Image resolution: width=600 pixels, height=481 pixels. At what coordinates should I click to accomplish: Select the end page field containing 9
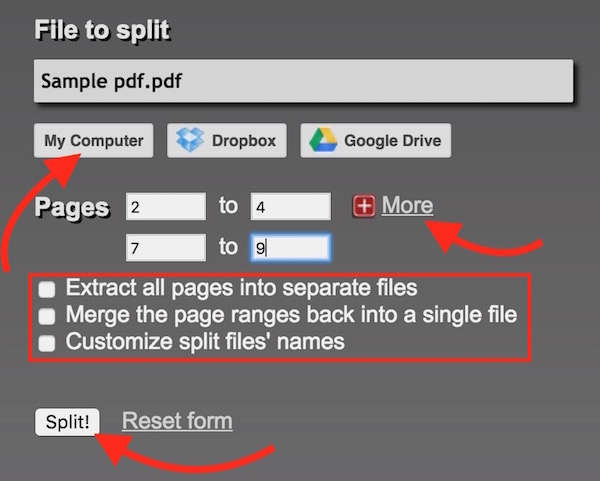pyautogui.click(x=290, y=247)
